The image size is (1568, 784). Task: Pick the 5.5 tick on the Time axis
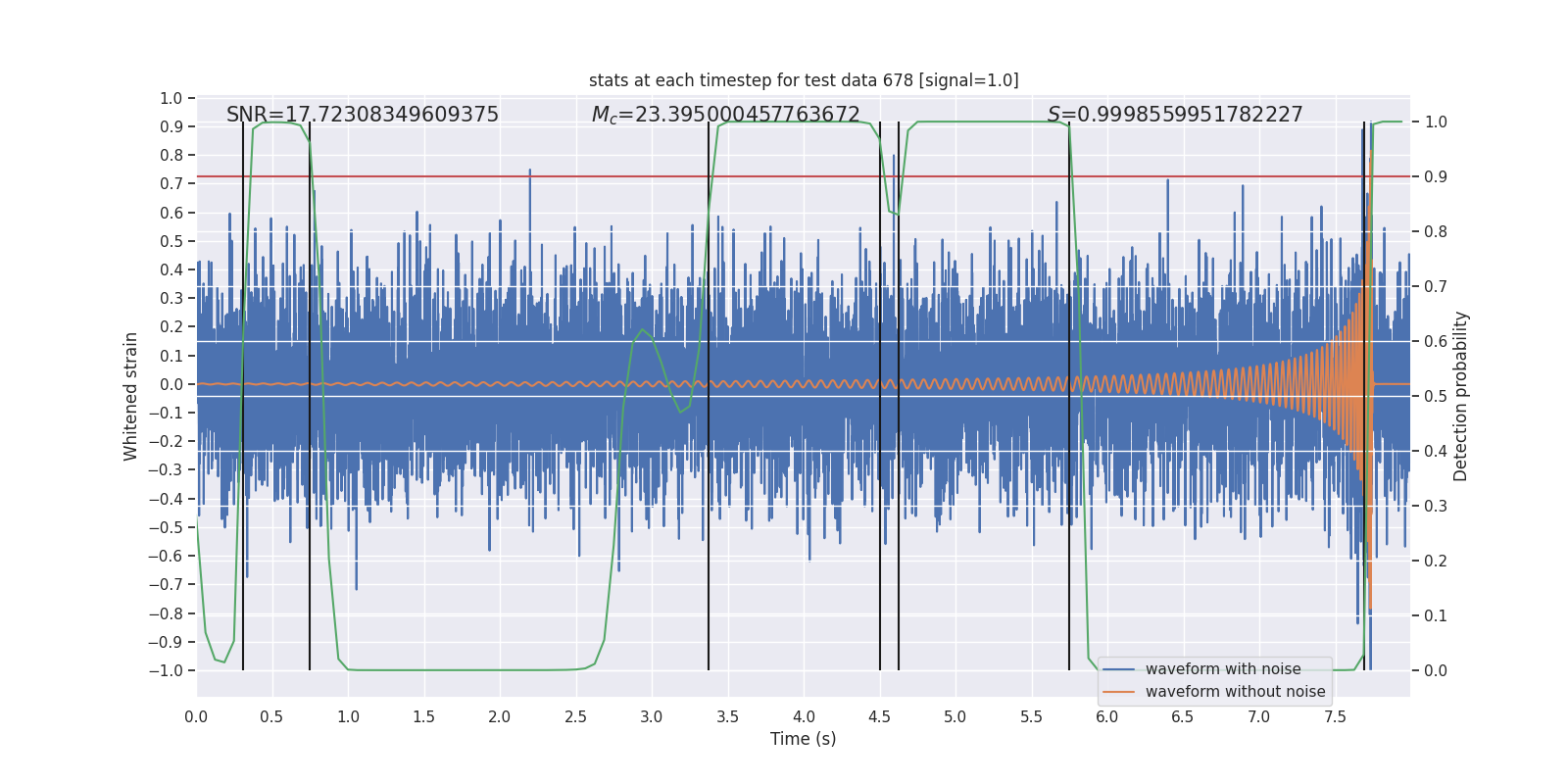click(1031, 717)
